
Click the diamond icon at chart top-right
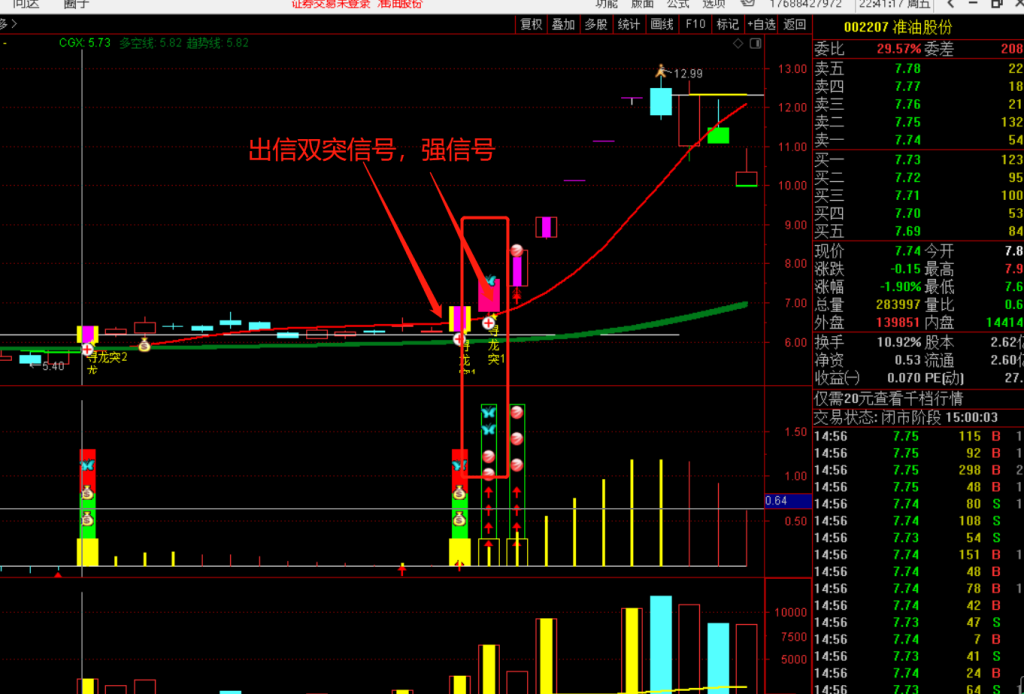739,44
